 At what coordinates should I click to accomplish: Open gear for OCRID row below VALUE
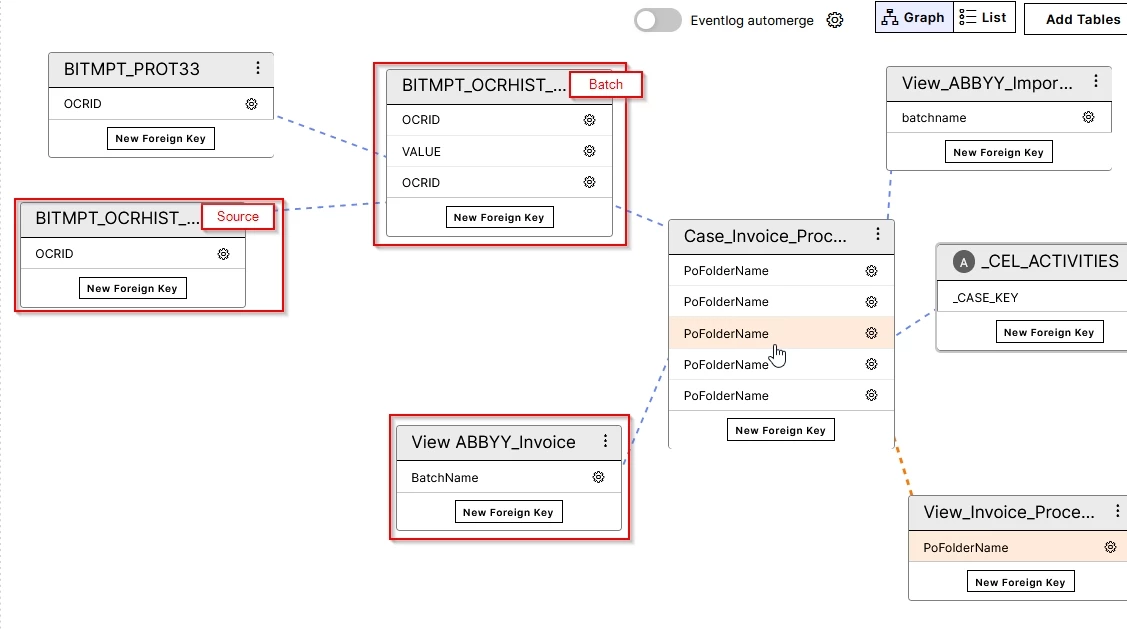click(589, 183)
